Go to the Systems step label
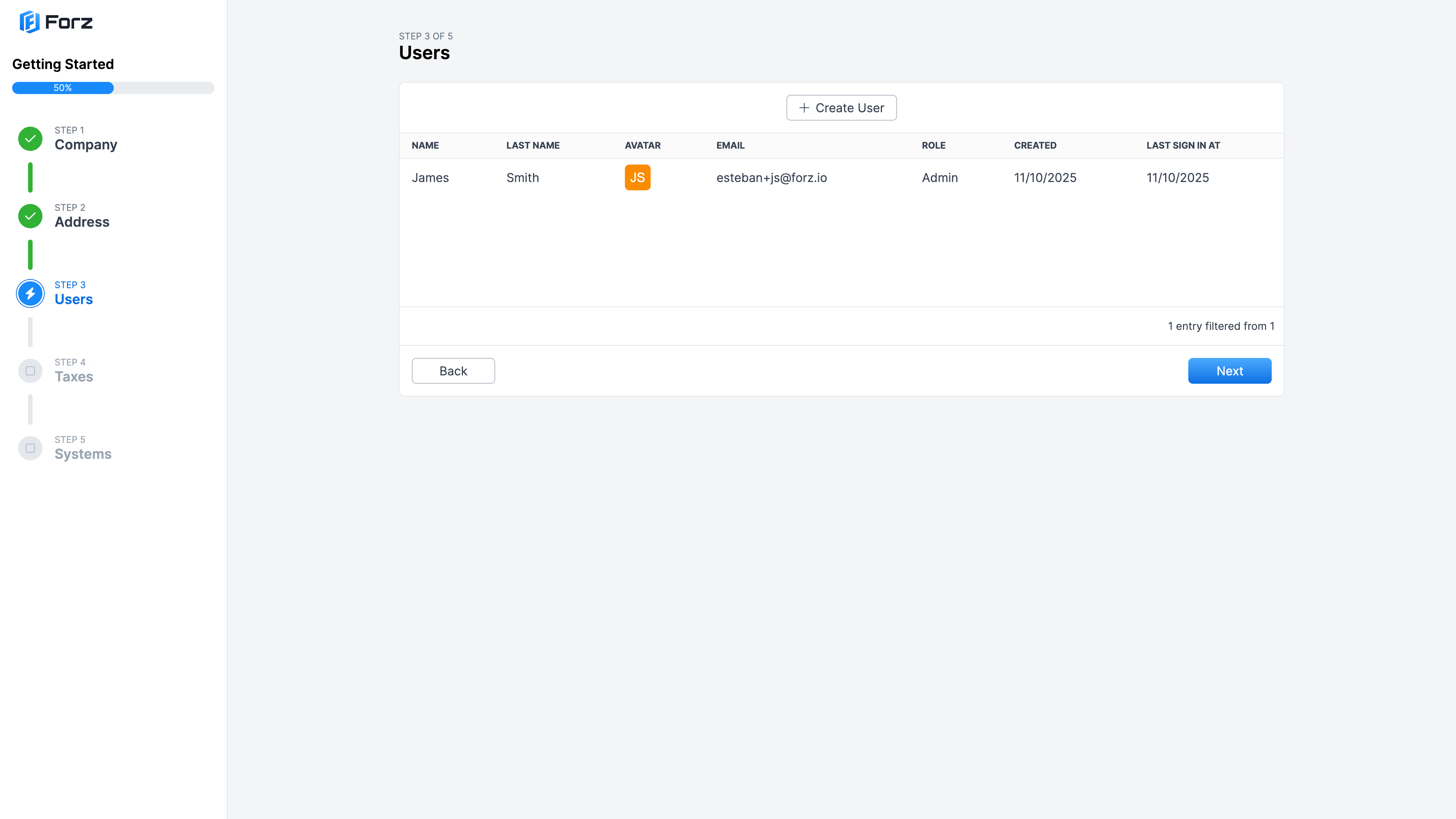 83,455
